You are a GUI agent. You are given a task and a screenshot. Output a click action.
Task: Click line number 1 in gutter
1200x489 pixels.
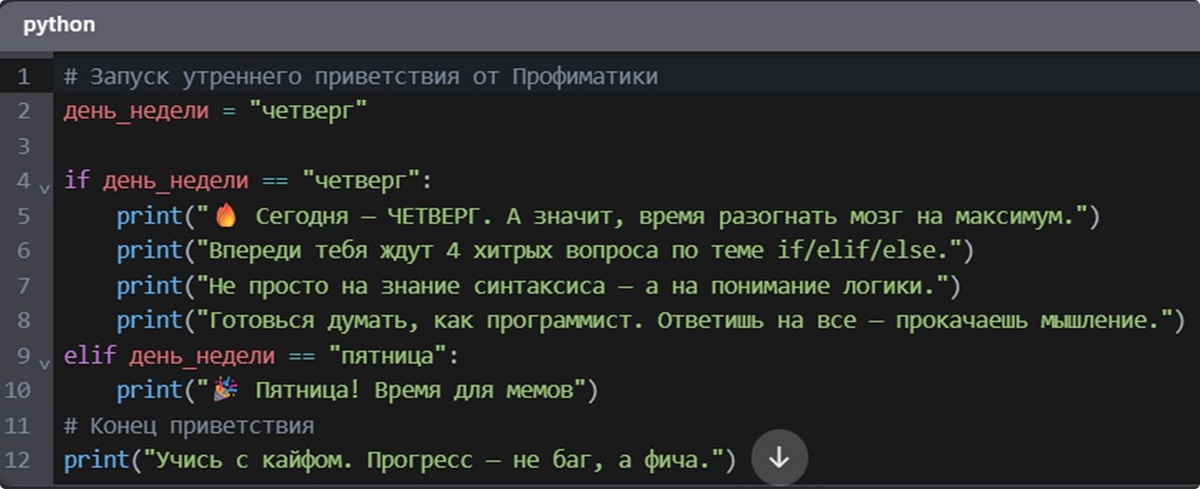click(23, 77)
